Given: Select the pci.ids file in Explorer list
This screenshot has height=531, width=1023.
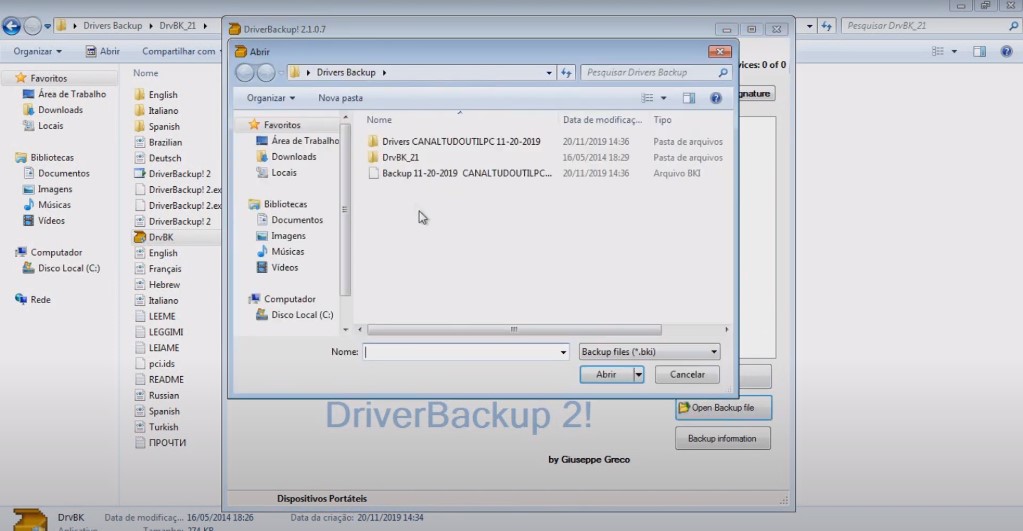Looking at the screenshot, I should [x=161, y=364].
